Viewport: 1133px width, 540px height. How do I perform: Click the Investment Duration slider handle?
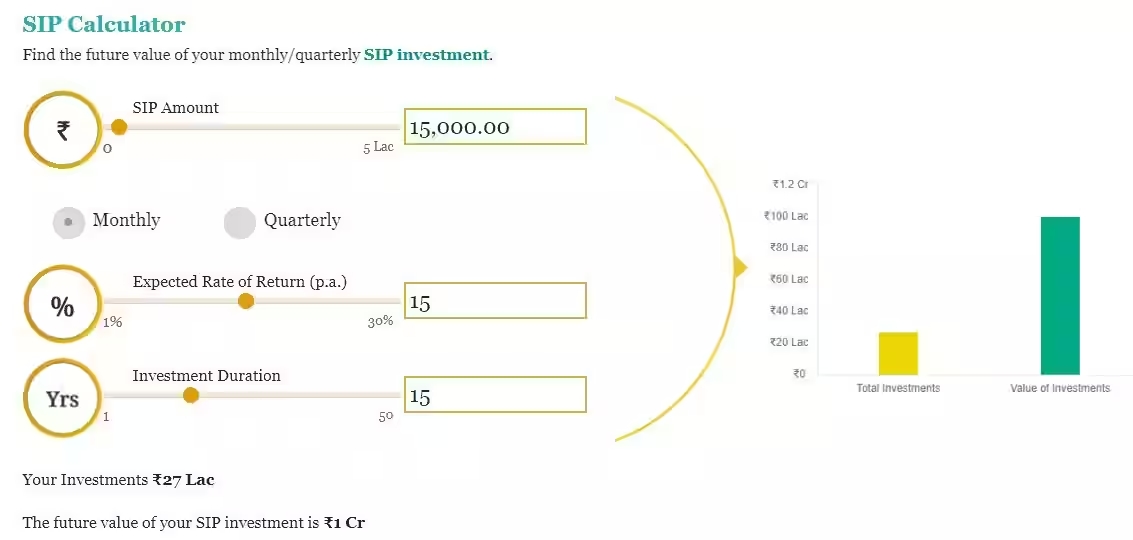[191, 395]
